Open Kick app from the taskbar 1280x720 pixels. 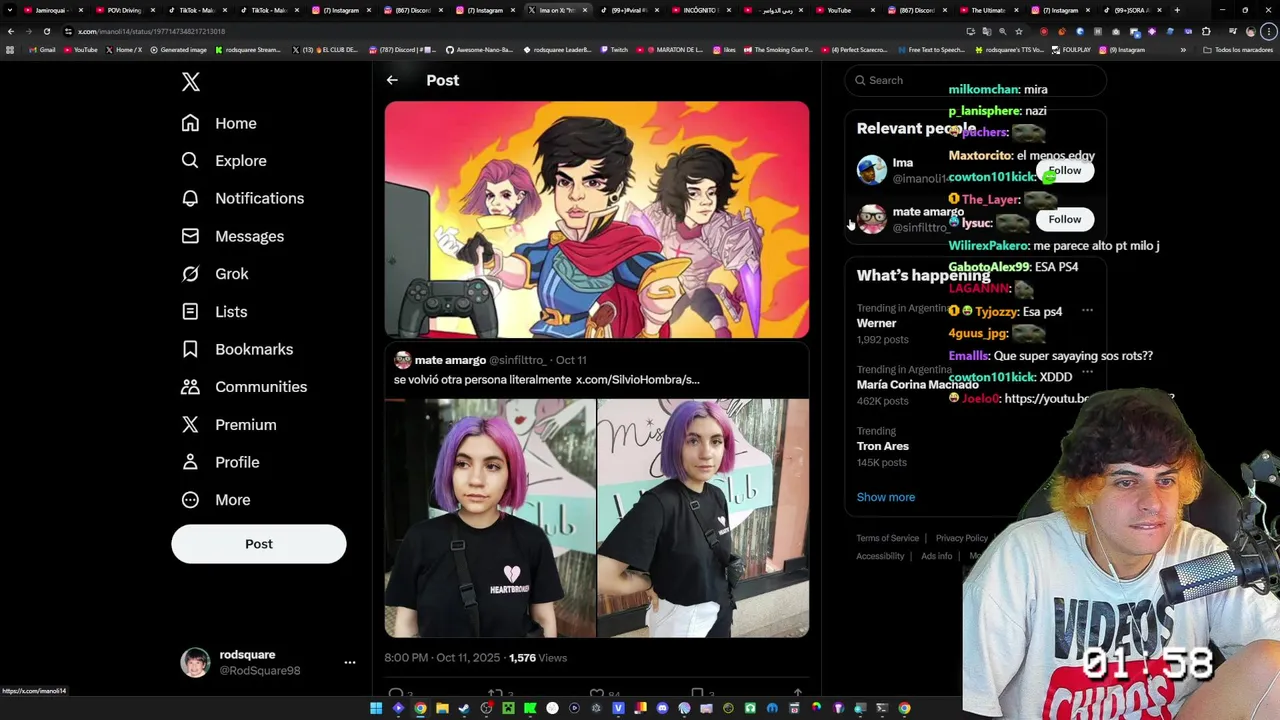click(530, 708)
